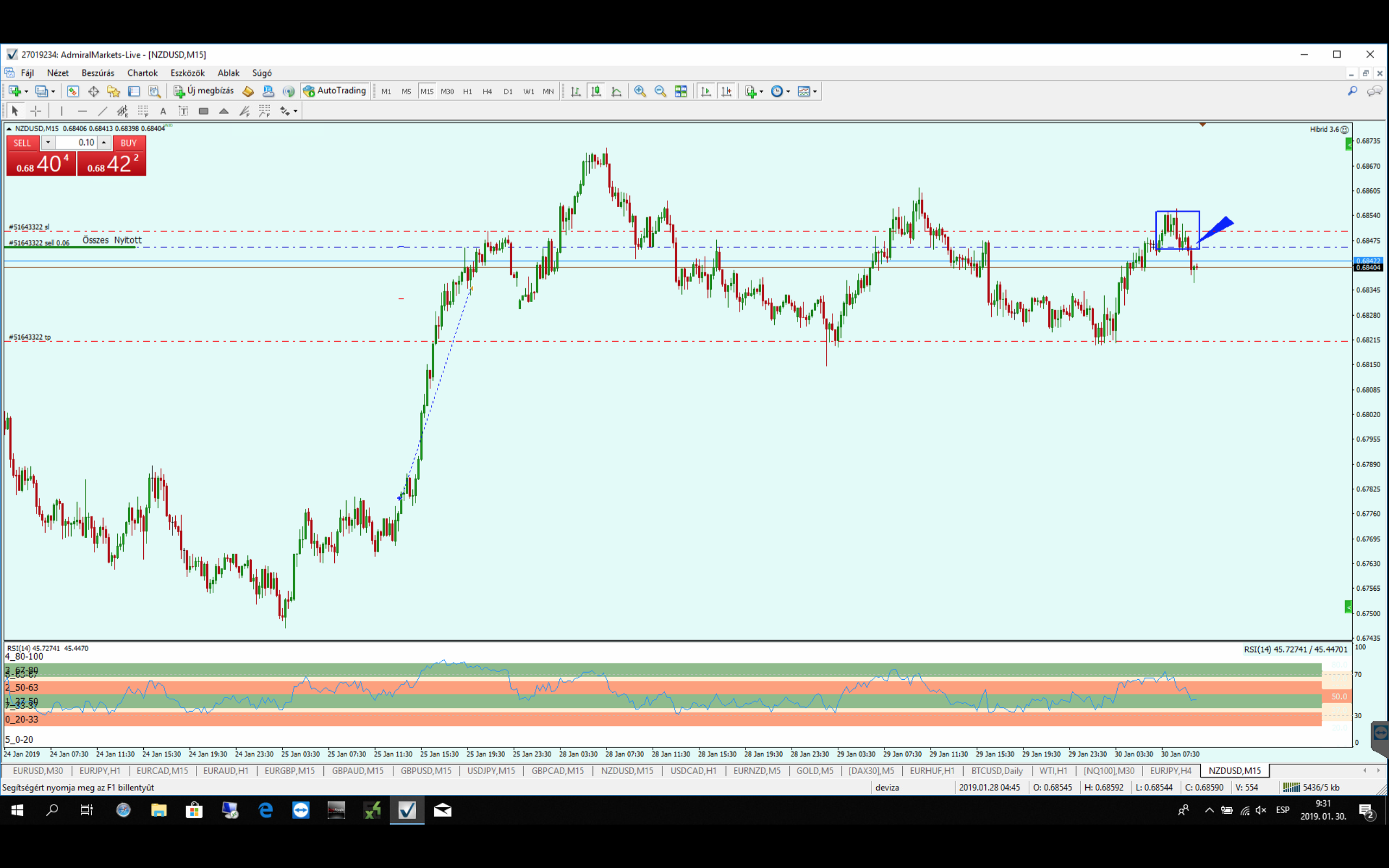
Task: Click the lot volume field 0.10
Action: pyautogui.click(x=77, y=142)
